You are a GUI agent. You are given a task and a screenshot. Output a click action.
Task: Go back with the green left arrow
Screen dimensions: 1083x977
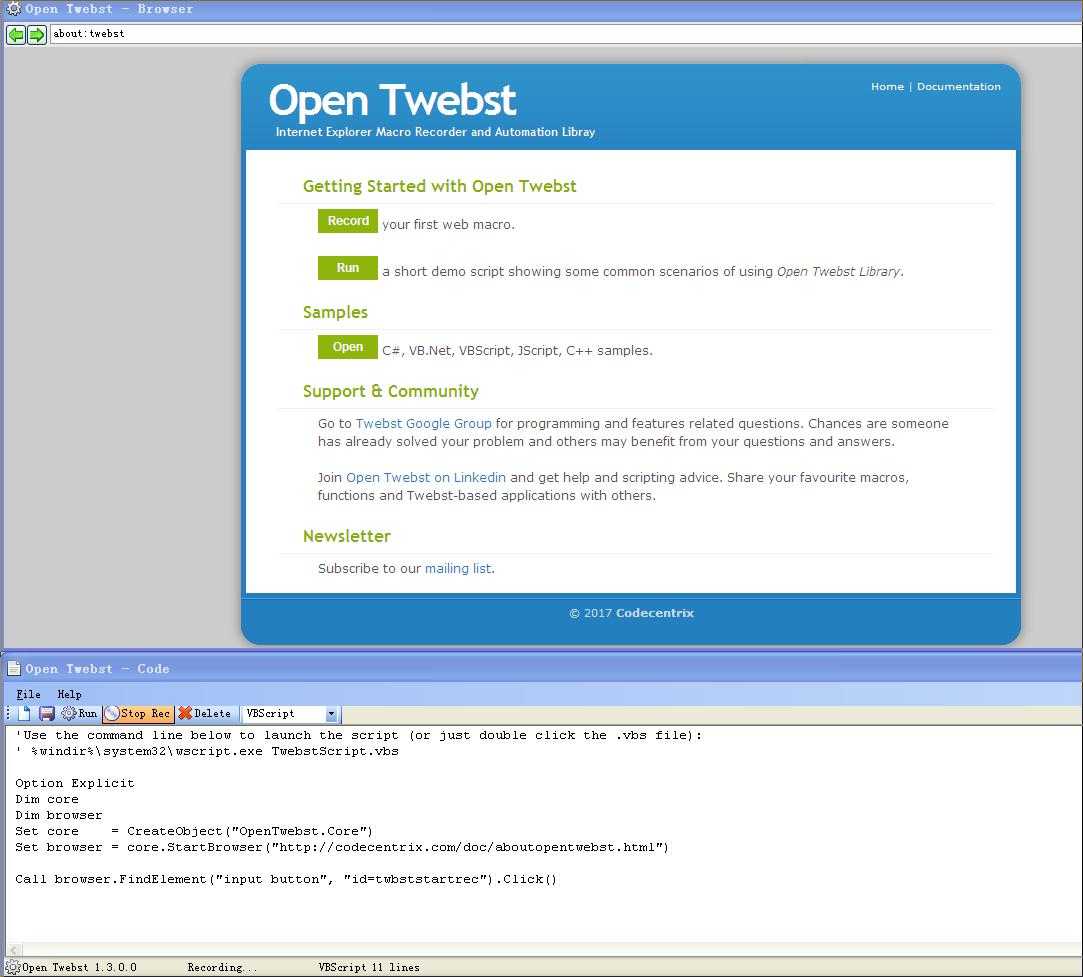[16, 34]
